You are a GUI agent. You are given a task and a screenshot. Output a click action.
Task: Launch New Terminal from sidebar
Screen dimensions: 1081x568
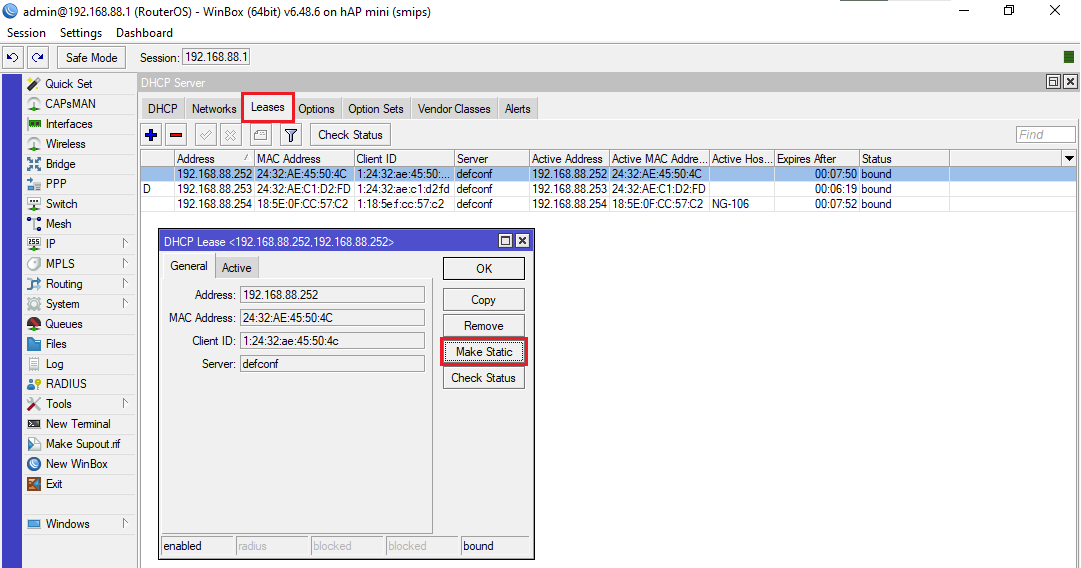(78, 424)
